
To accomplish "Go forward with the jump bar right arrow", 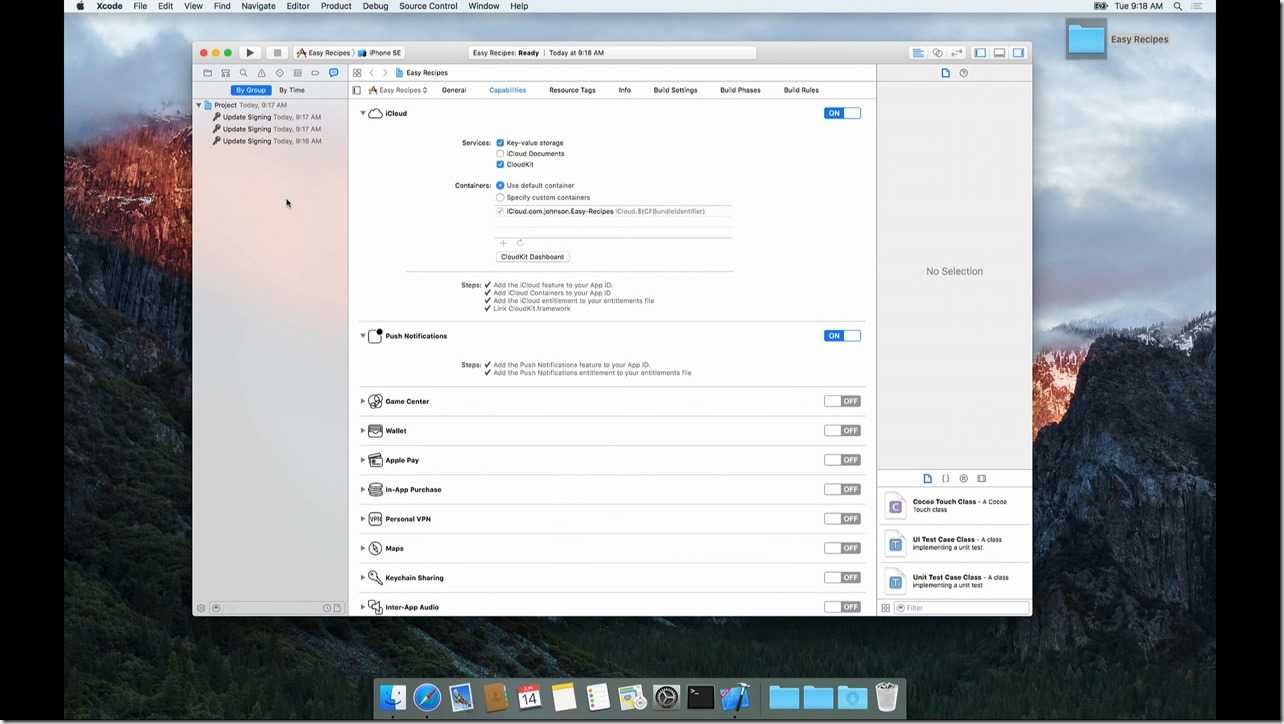I will click(x=385, y=73).
